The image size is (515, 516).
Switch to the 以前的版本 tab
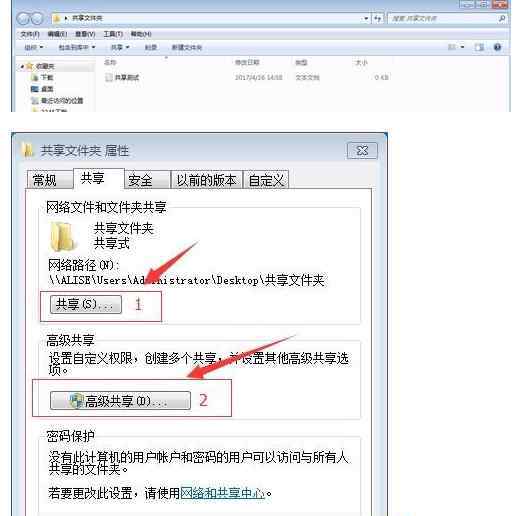207,180
